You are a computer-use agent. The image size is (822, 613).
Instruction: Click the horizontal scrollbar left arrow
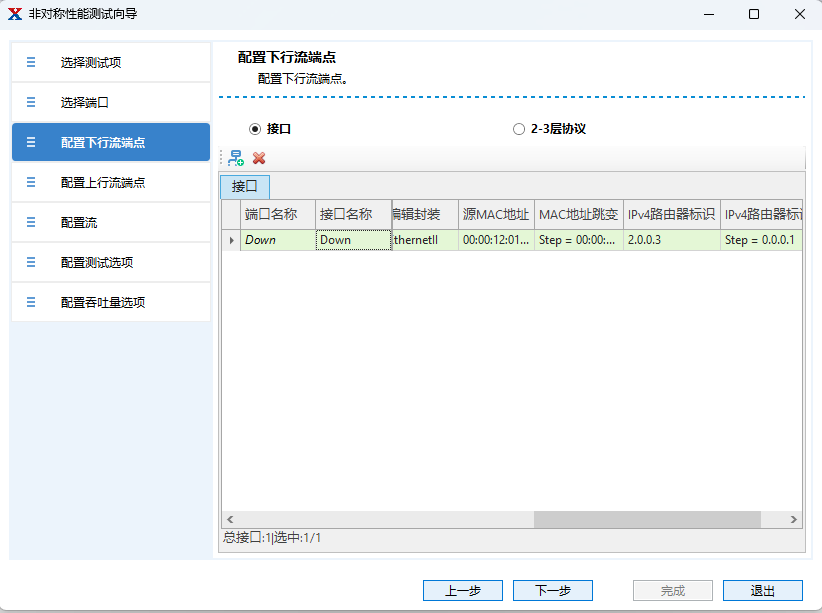(x=229, y=520)
